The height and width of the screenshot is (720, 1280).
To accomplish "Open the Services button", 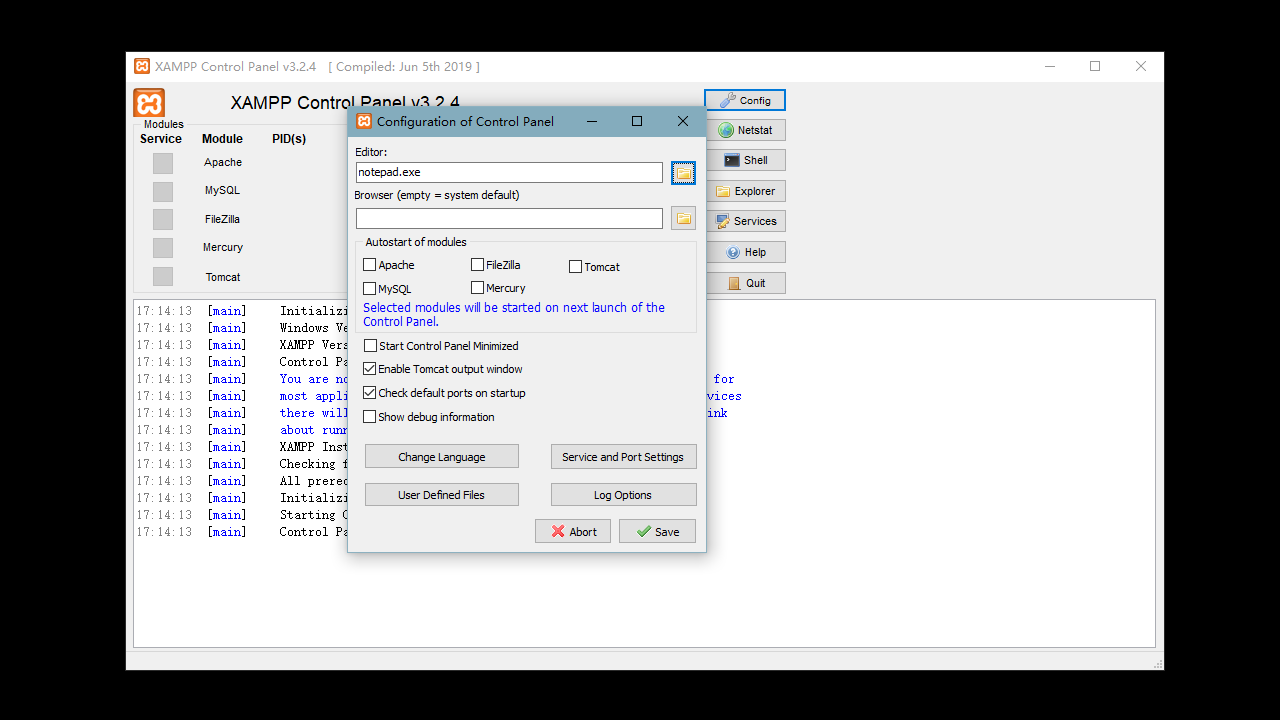I will click(746, 221).
